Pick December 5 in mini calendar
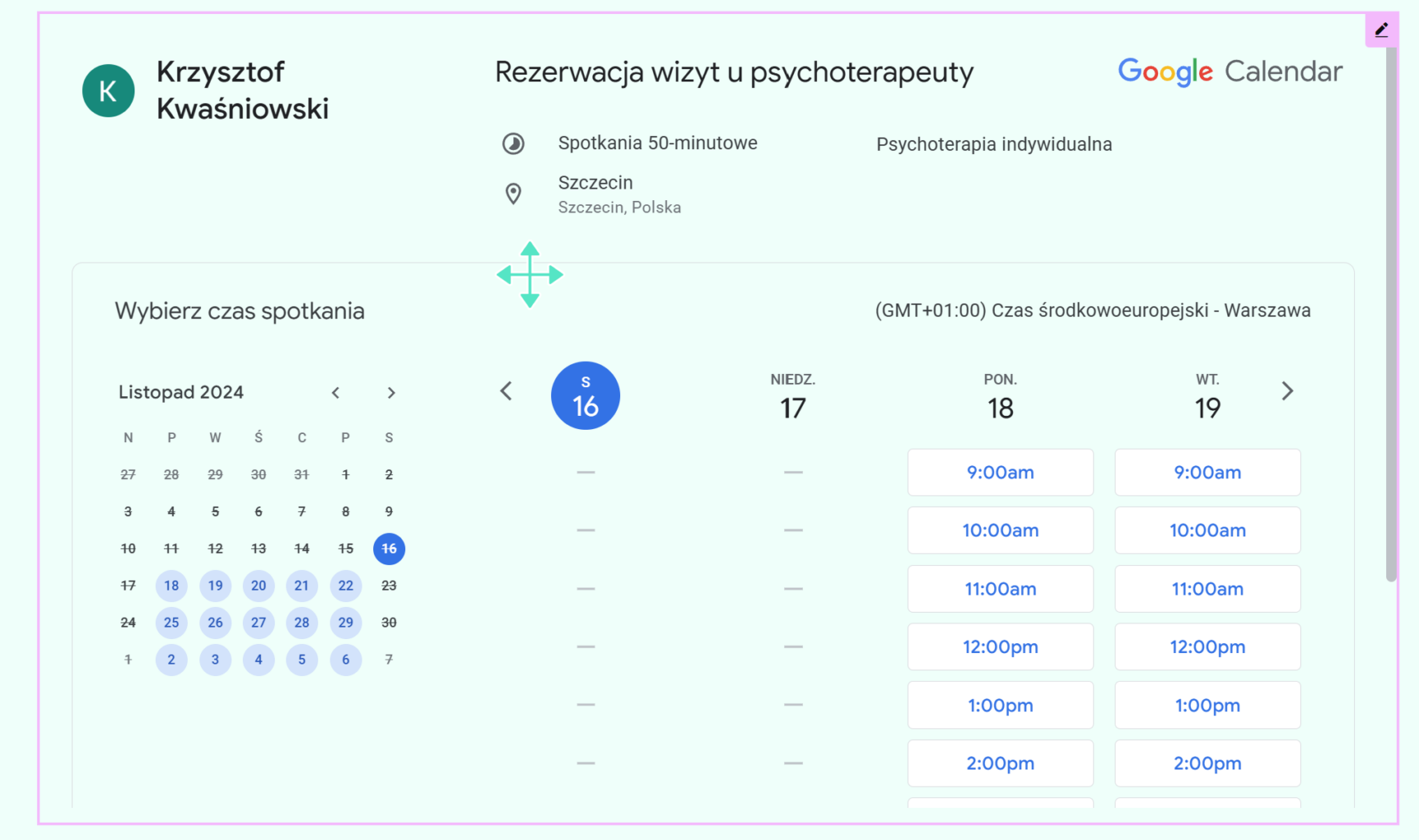 302,660
